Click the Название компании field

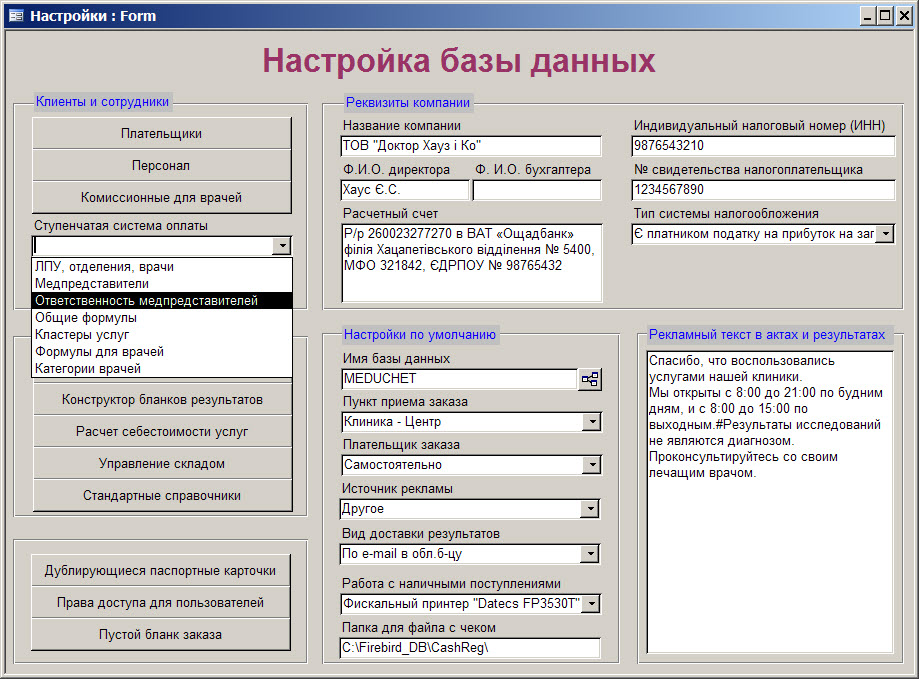click(471, 146)
